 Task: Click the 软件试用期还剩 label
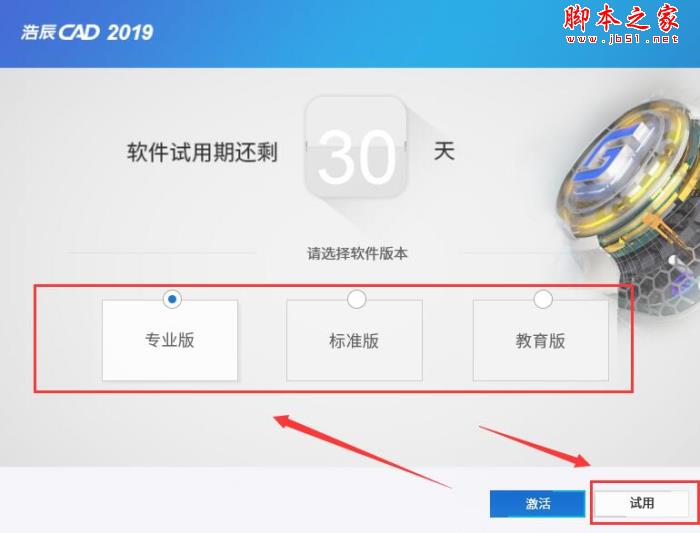202,152
